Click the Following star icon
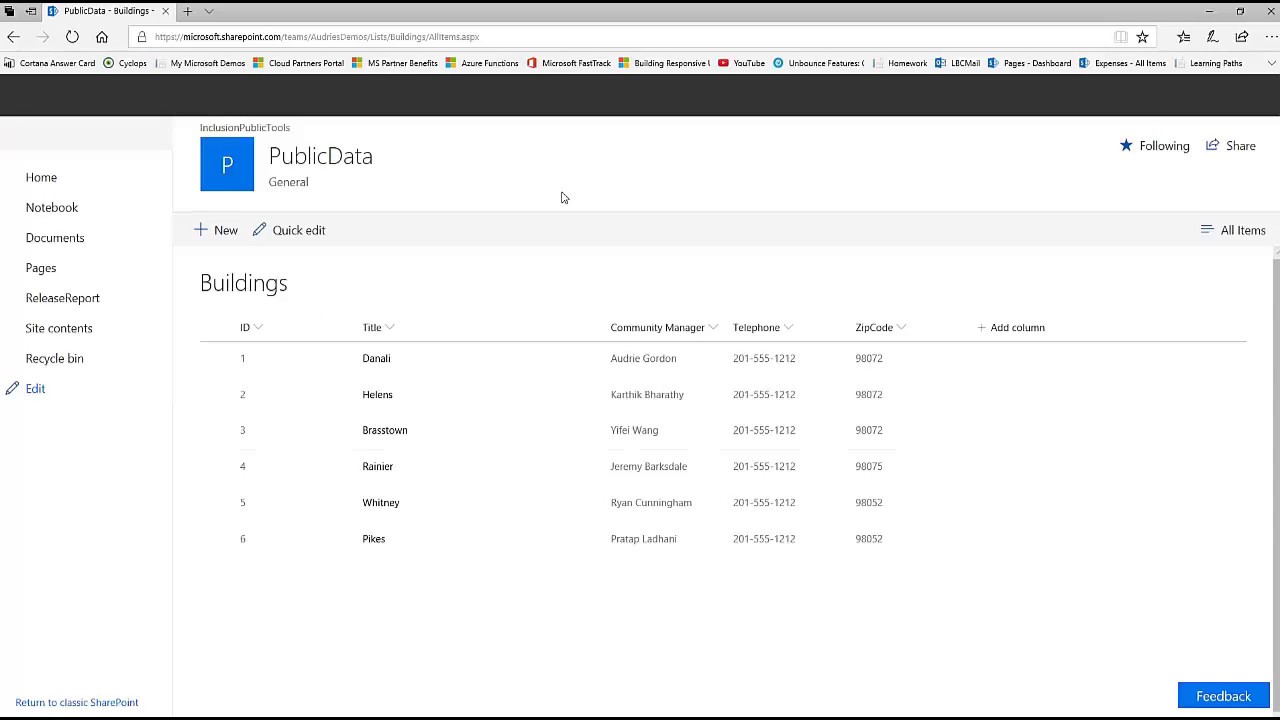The height and width of the screenshot is (720, 1280). click(1126, 146)
